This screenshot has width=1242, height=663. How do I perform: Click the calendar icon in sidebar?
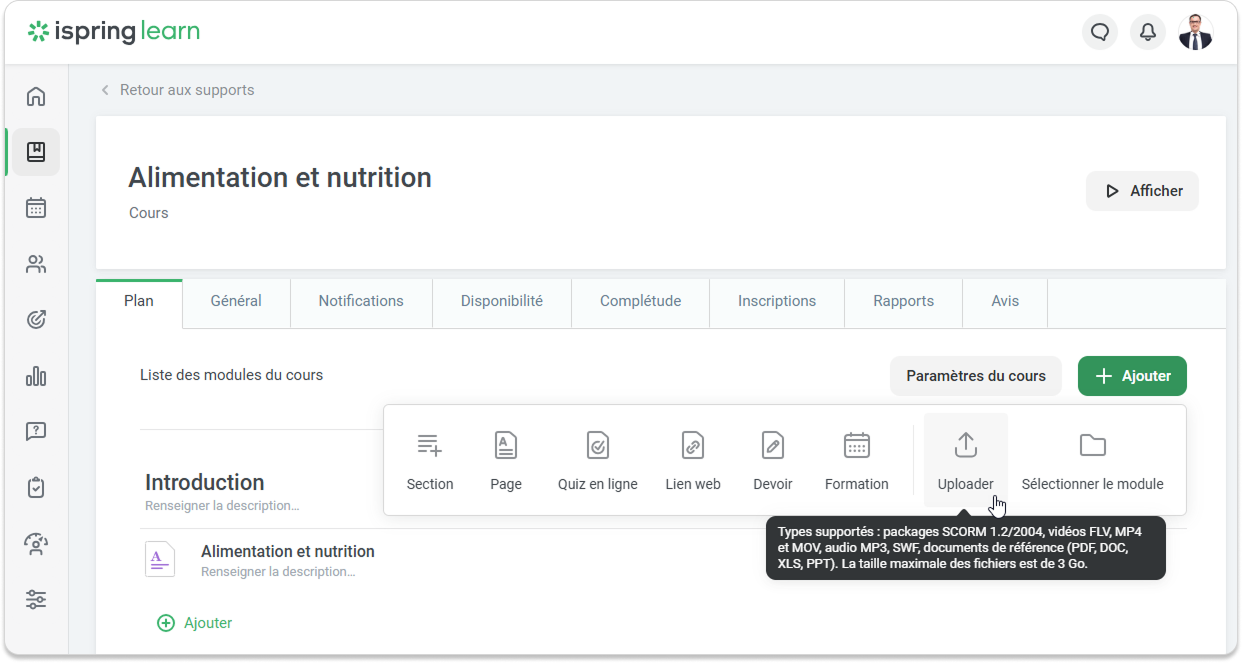coord(36,208)
